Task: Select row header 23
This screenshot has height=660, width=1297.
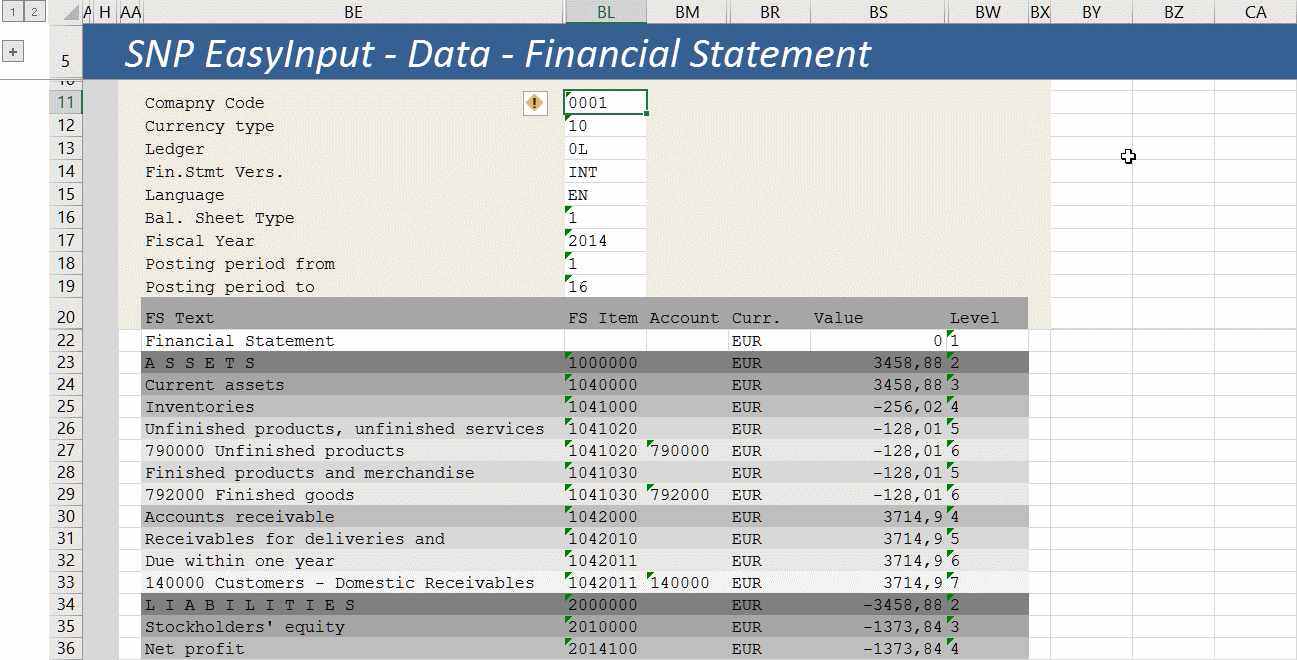Action: click(x=66, y=362)
